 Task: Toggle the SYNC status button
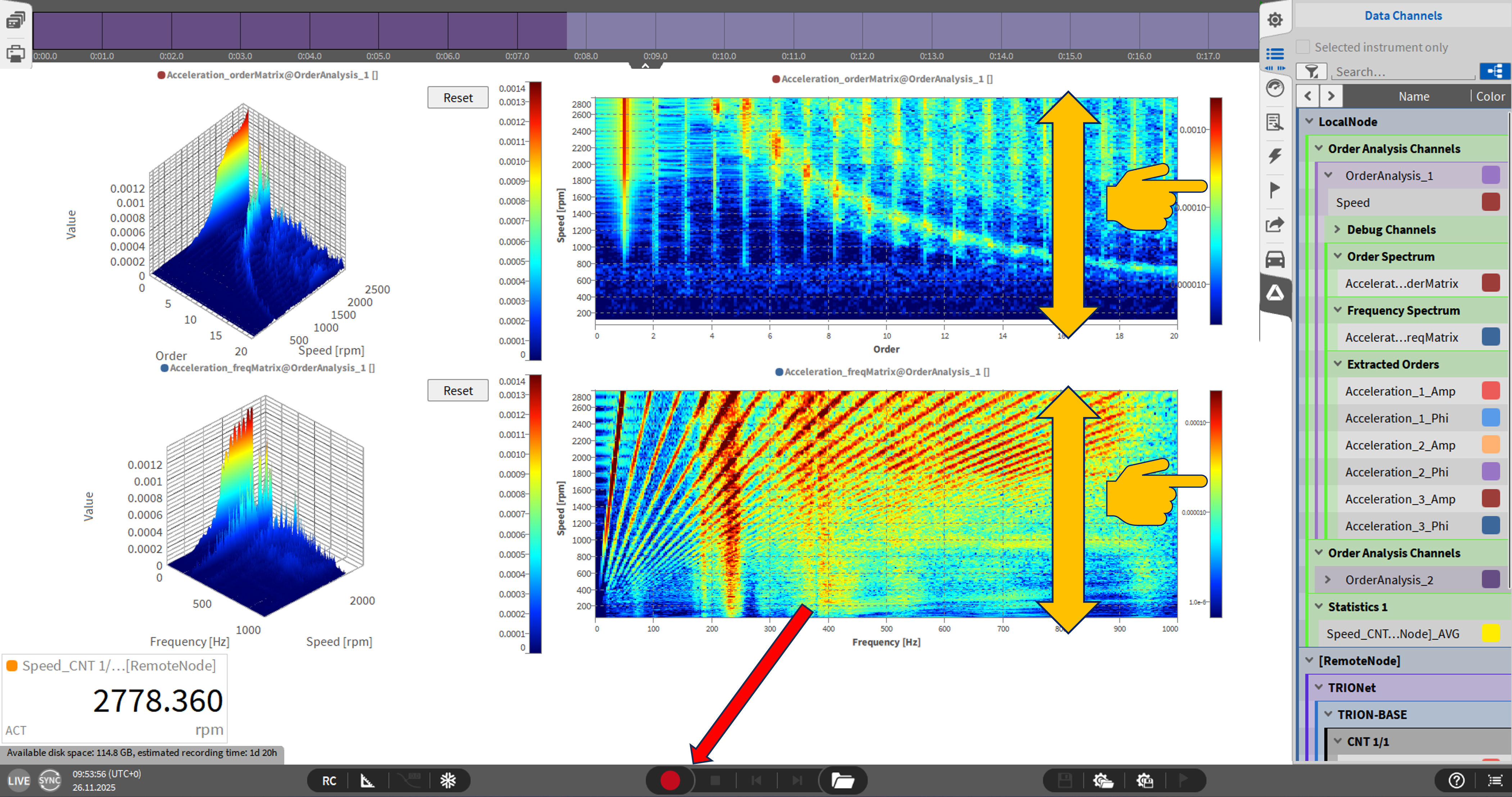tap(49, 780)
